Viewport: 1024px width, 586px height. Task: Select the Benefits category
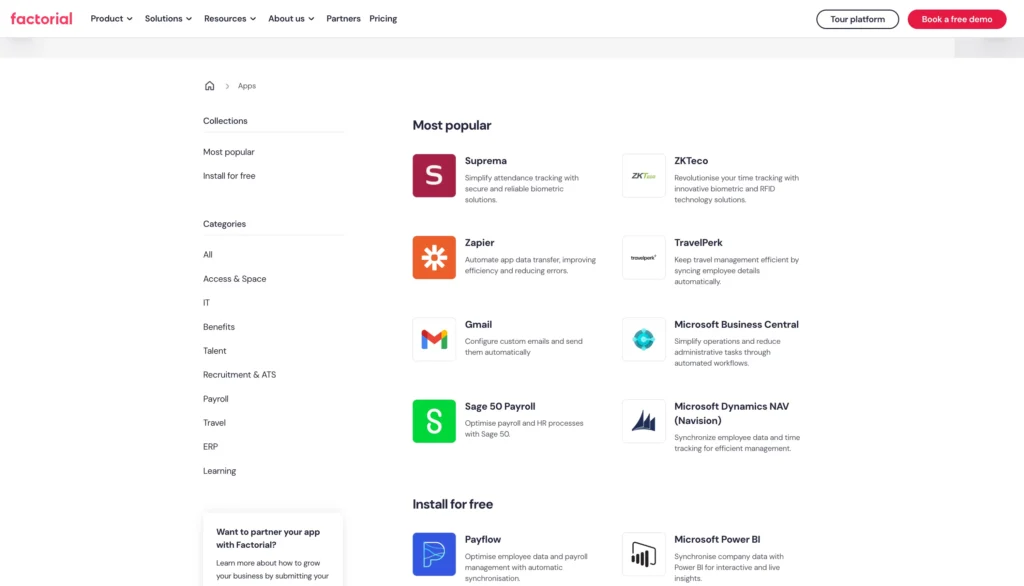click(x=219, y=327)
